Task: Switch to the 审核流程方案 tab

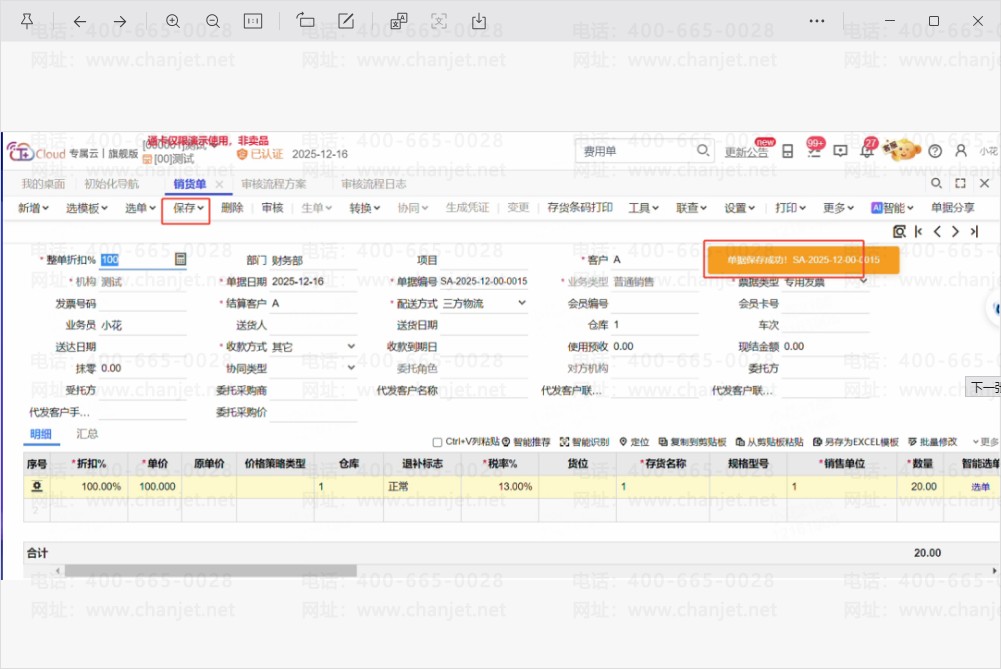Action: point(274,184)
